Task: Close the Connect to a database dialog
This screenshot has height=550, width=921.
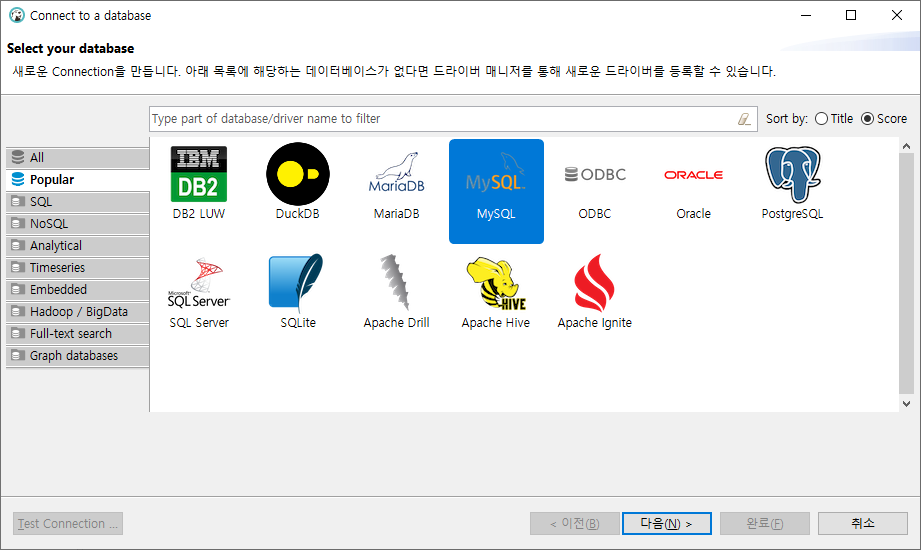Action: point(896,15)
